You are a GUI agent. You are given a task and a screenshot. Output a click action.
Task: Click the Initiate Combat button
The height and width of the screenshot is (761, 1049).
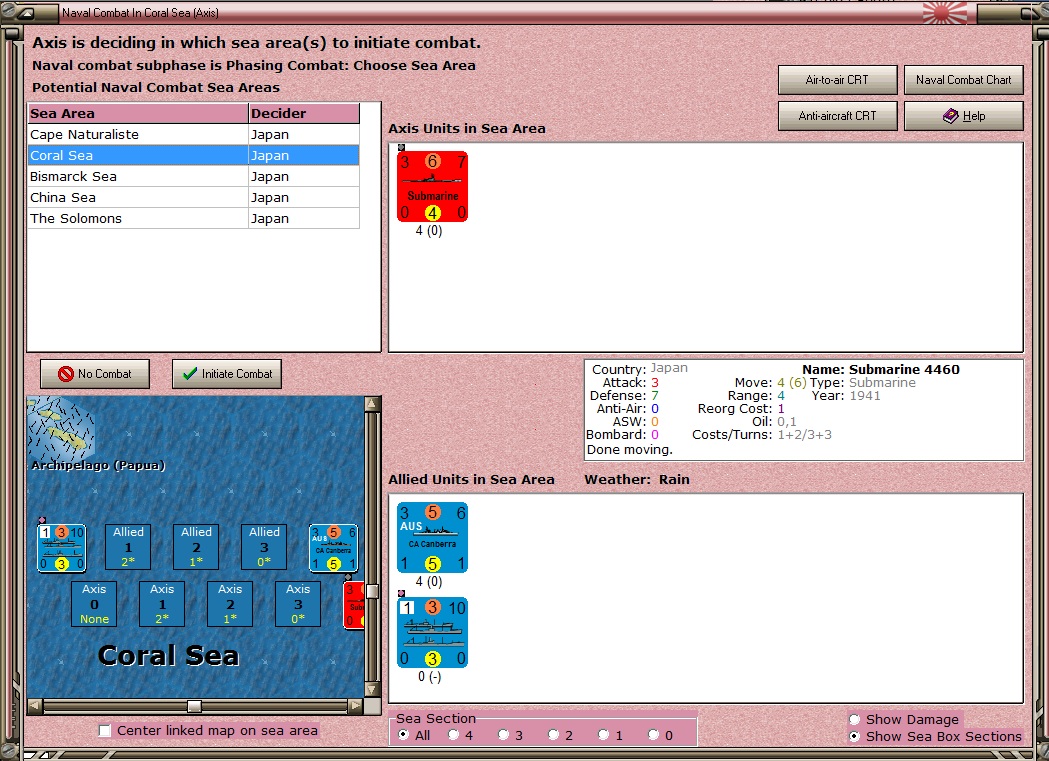click(x=227, y=374)
